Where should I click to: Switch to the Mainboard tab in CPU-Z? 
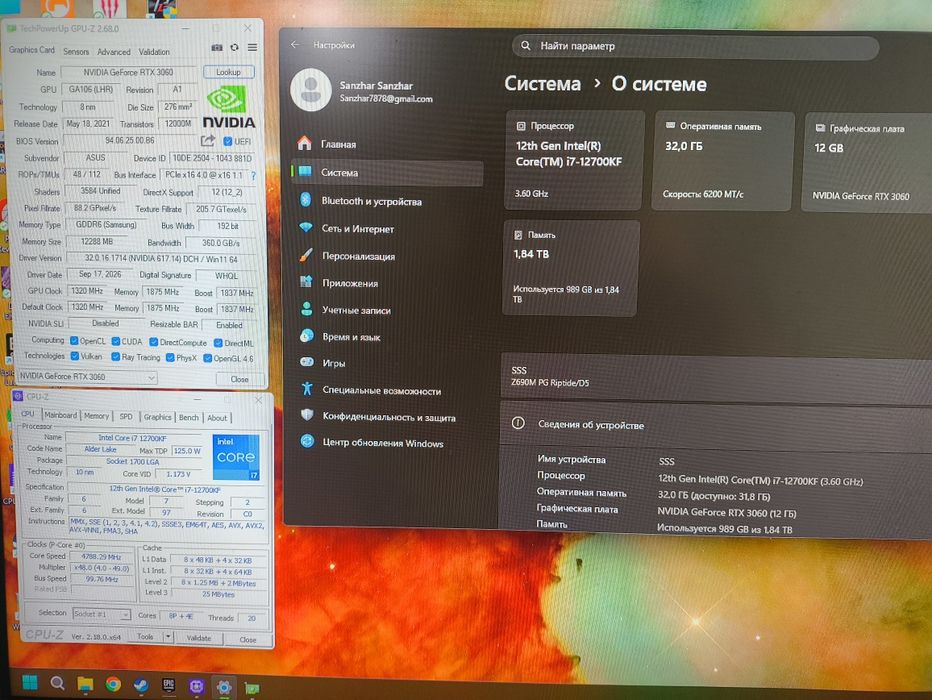tap(61, 415)
